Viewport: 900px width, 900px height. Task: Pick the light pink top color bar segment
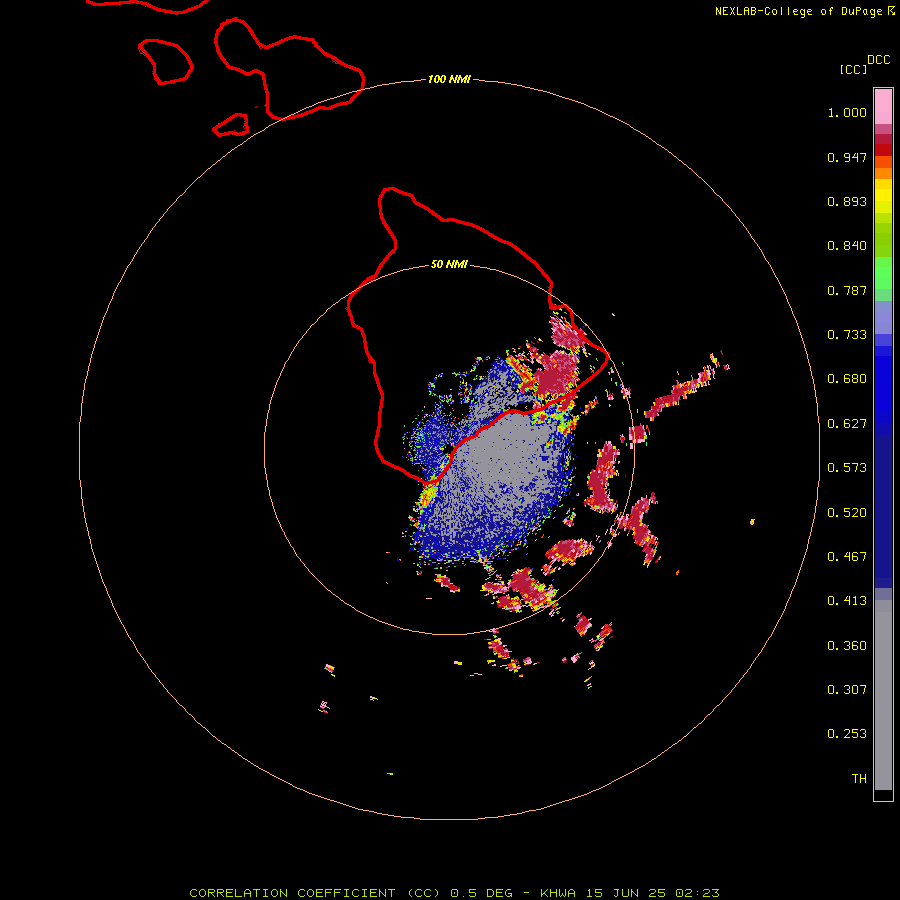pyautogui.click(x=883, y=107)
